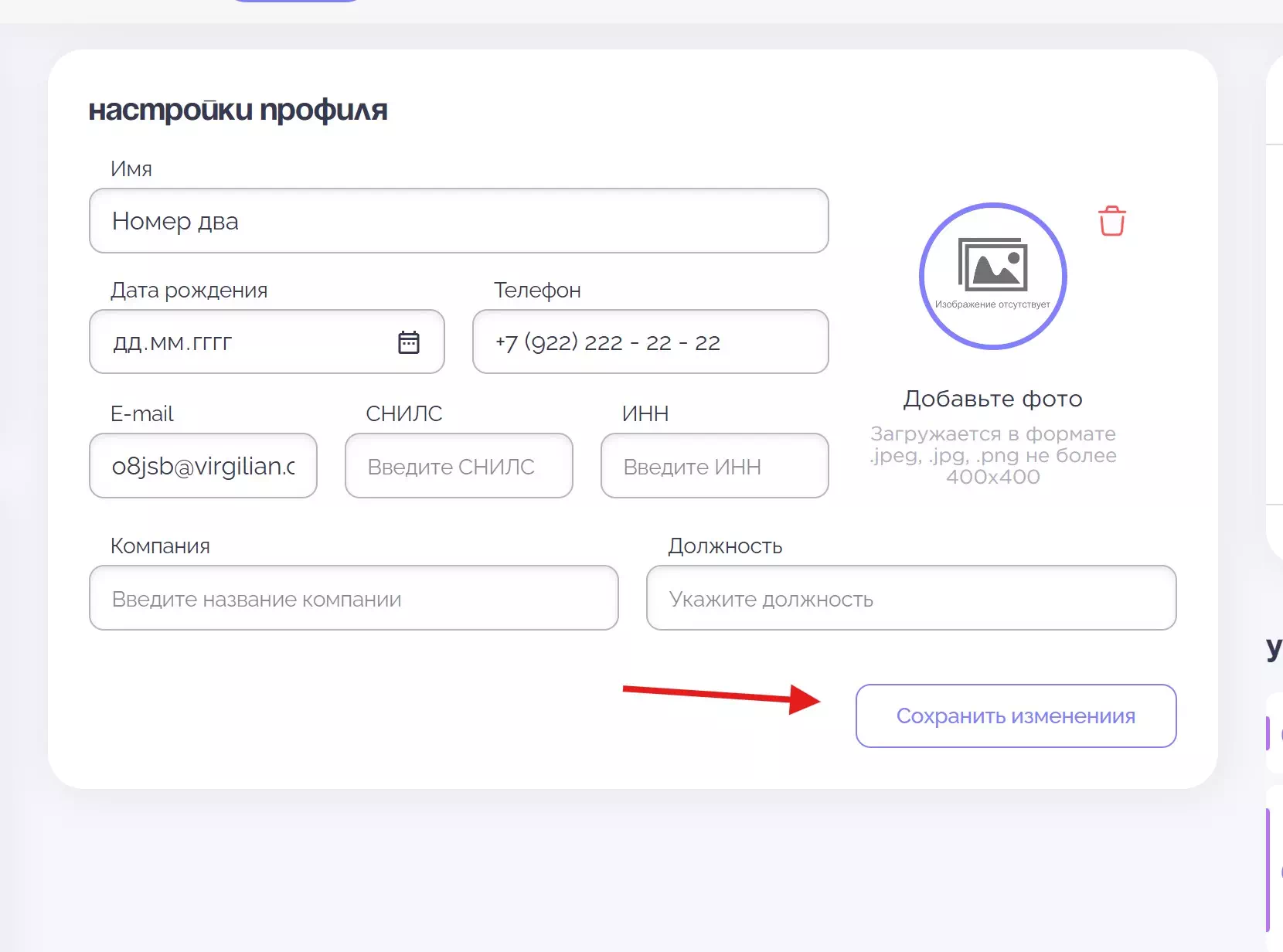Focus the Имя field containing Номер два
This screenshot has width=1283, height=952.
pos(458,221)
